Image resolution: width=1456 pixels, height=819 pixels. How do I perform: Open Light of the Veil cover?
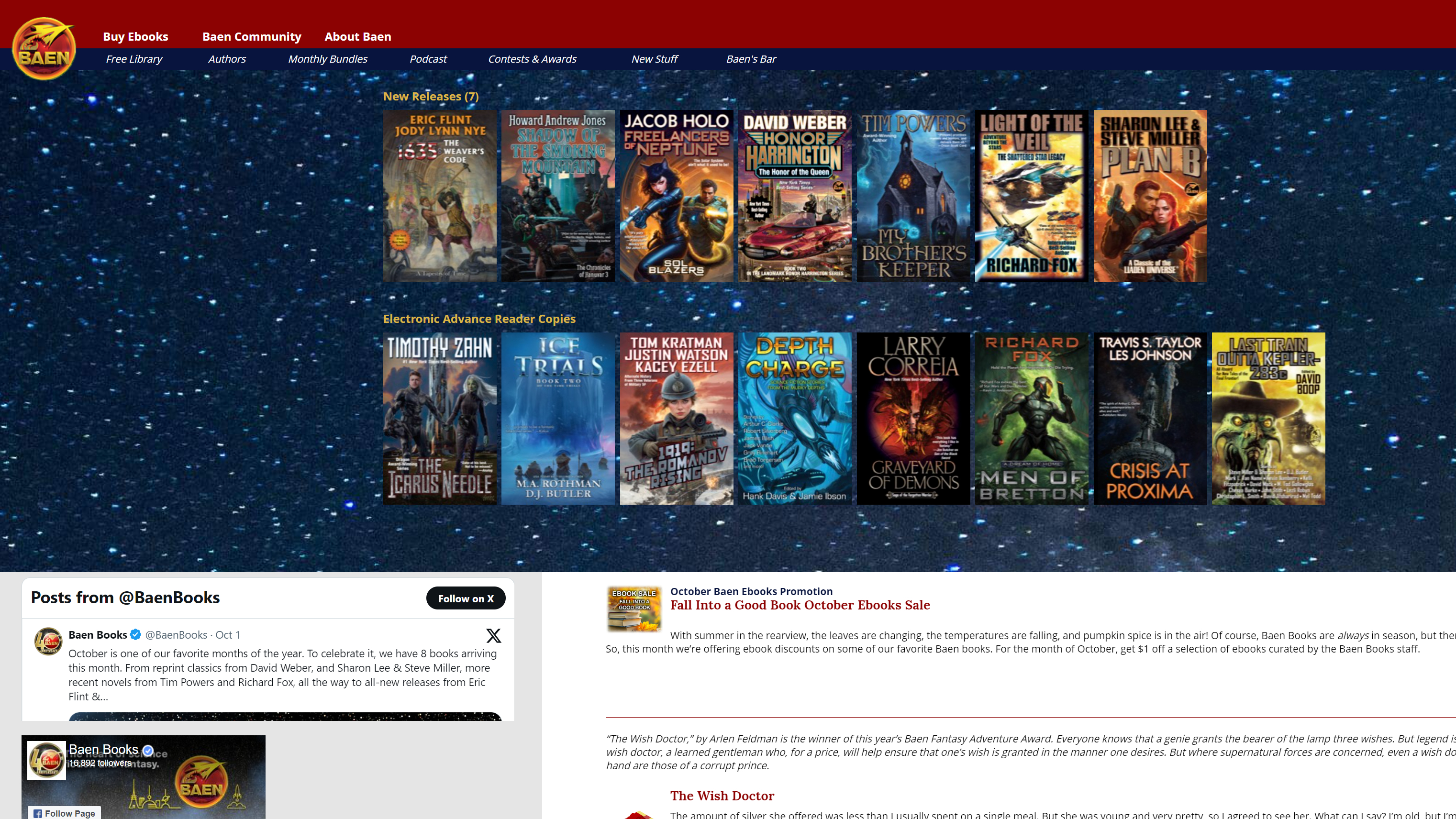tap(1032, 196)
